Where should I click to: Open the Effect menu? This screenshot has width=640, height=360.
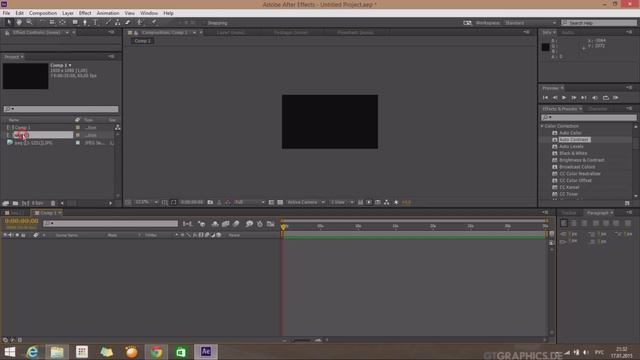point(85,13)
